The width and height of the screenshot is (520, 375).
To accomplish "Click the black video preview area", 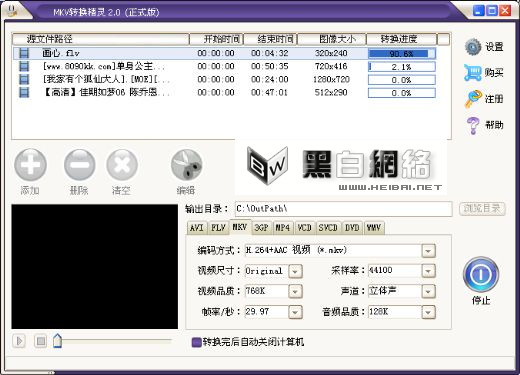I will (x=95, y=267).
